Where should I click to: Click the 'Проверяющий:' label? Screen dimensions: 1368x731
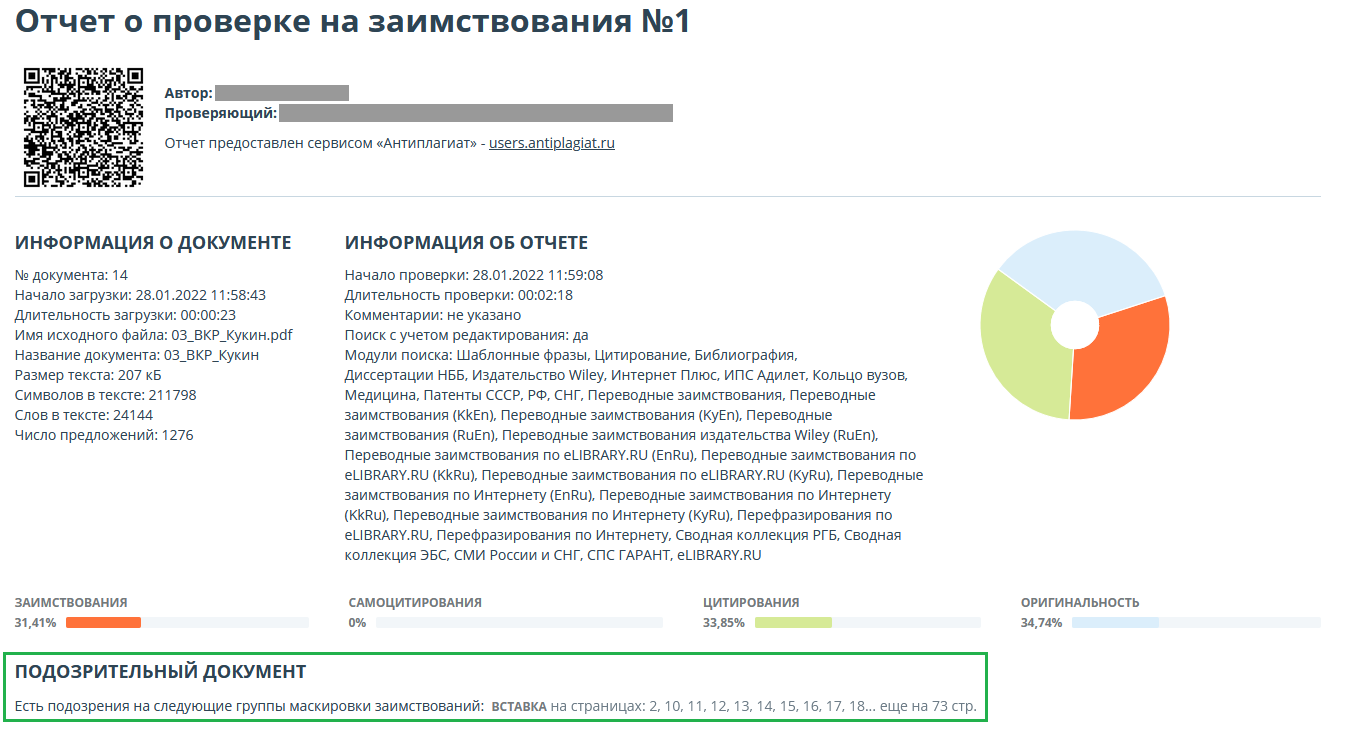click(221, 113)
